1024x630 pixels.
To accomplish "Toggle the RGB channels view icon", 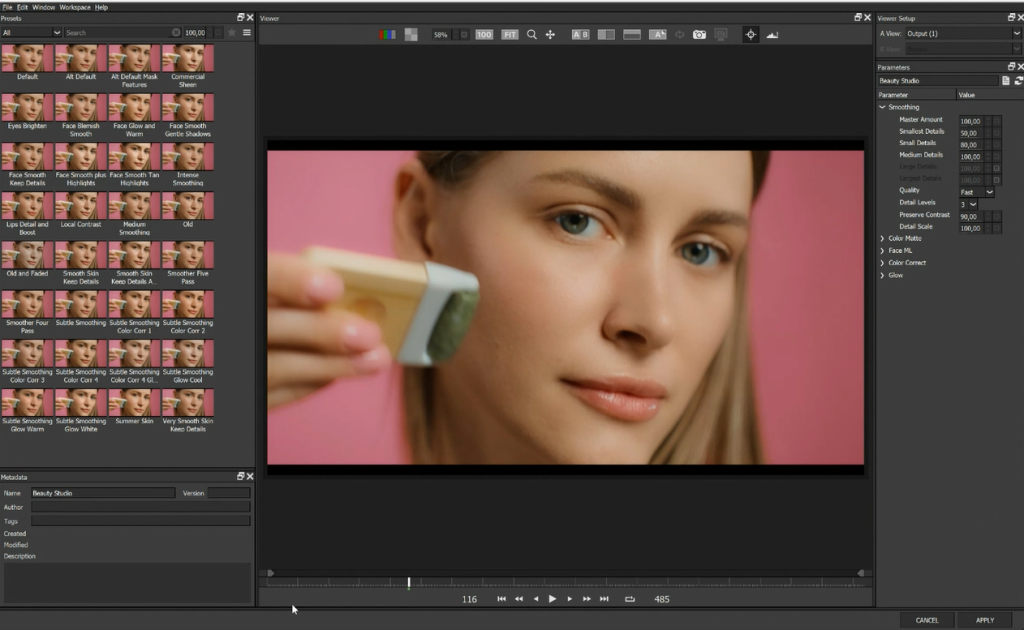I will click(387, 34).
